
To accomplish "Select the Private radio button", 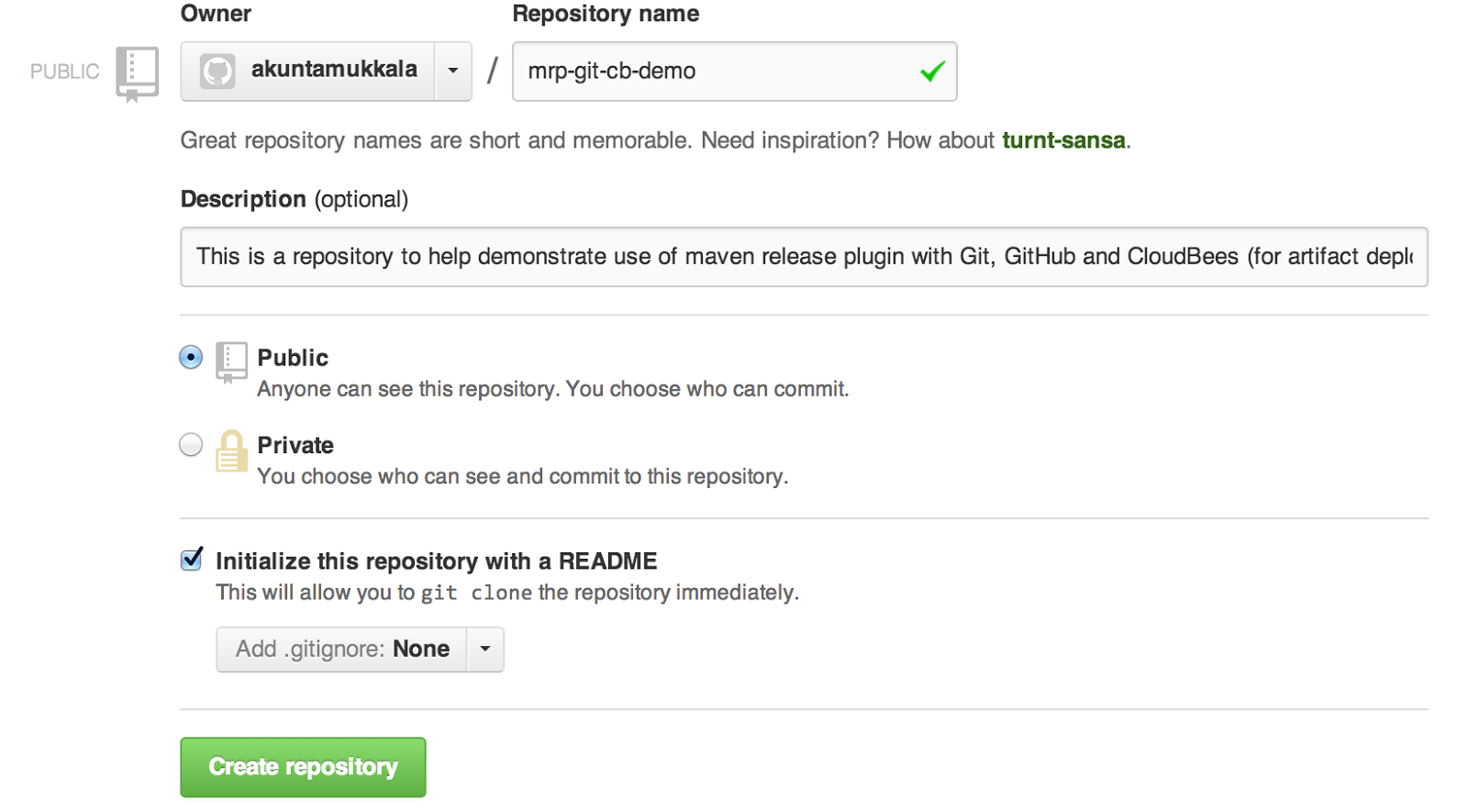I will (x=191, y=445).
